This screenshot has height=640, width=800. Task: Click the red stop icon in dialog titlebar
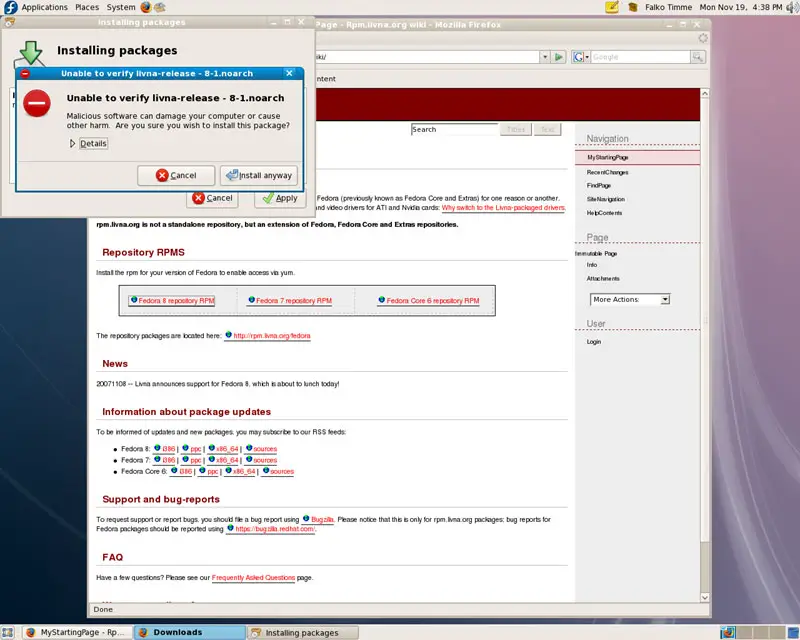[x=25, y=73]
